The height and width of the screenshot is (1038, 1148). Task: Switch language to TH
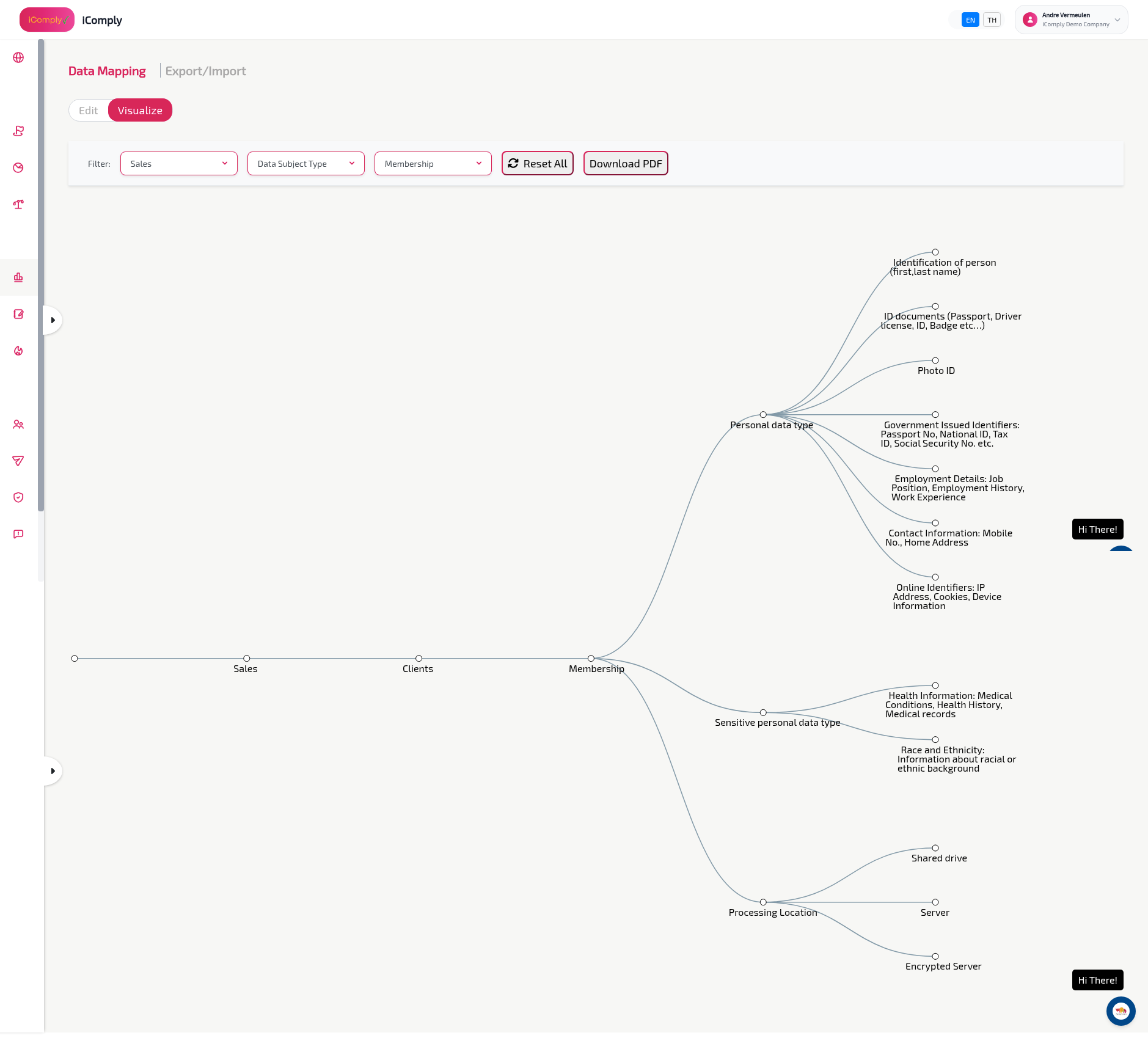pos(992,20)
